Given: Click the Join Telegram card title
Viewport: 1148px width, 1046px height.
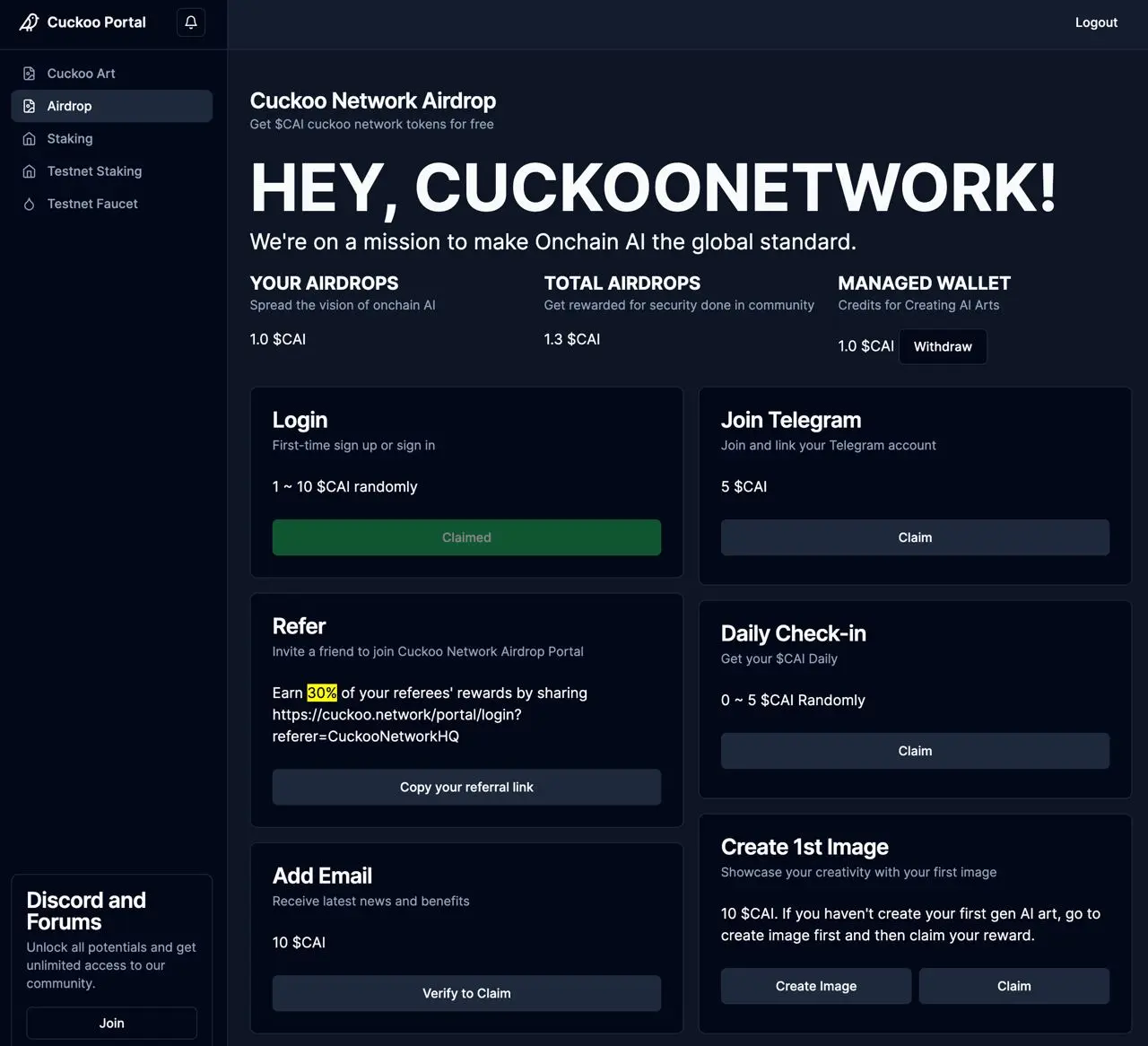Looking at the screenshot, I should [791, 420].
